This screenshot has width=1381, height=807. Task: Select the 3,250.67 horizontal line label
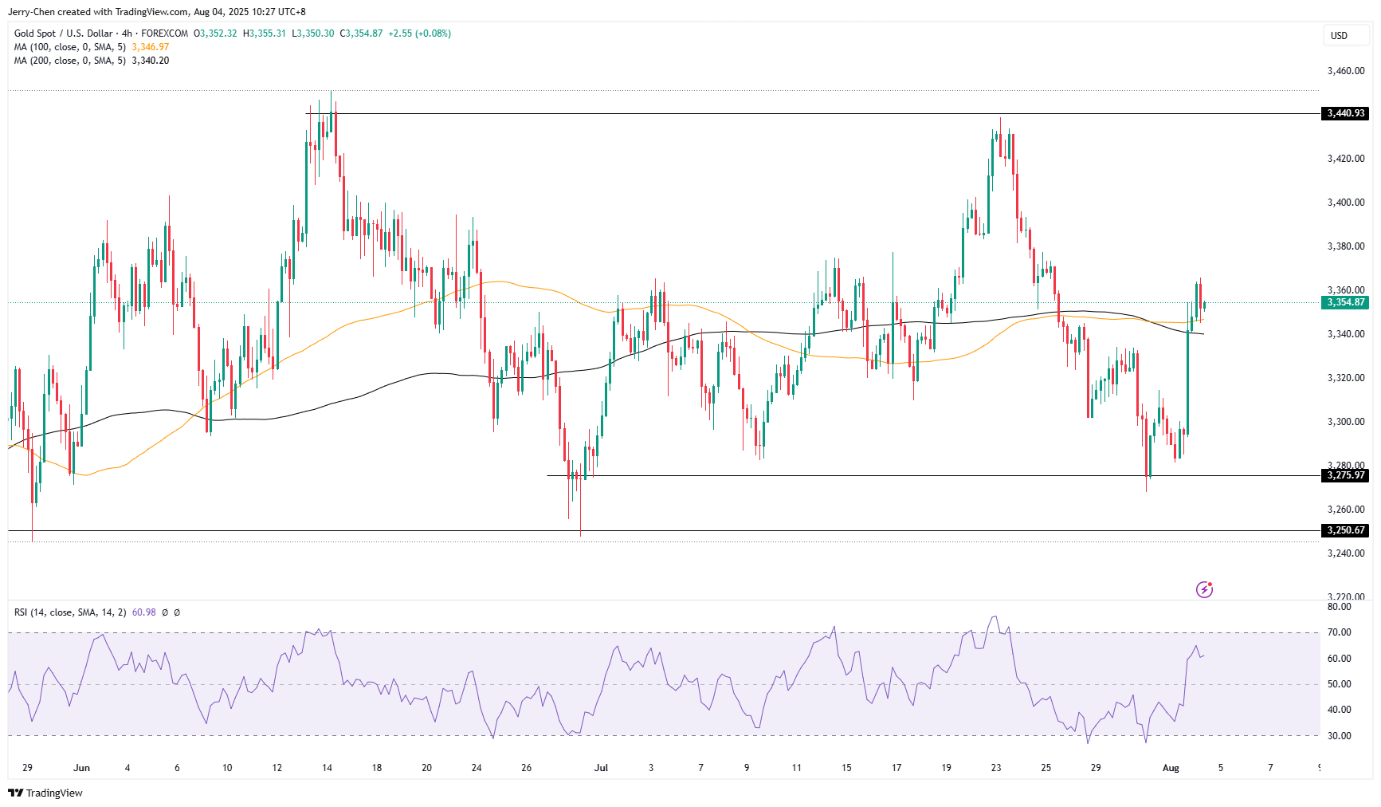coord(1345,529)
